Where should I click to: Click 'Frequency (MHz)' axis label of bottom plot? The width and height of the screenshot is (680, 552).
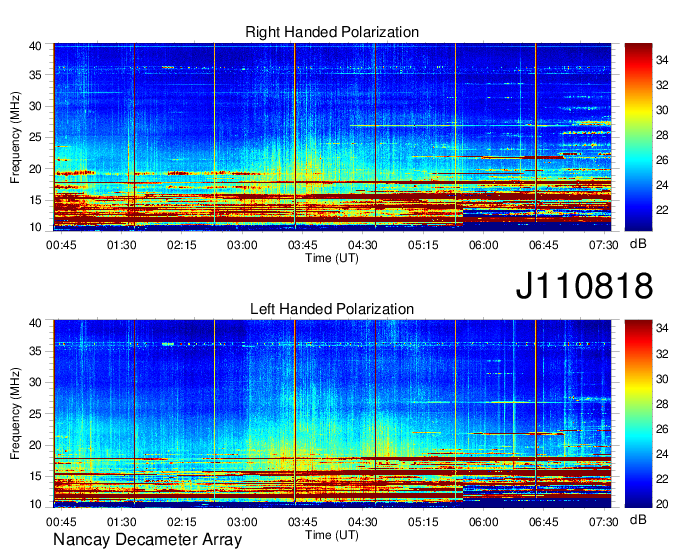(15, 414)
